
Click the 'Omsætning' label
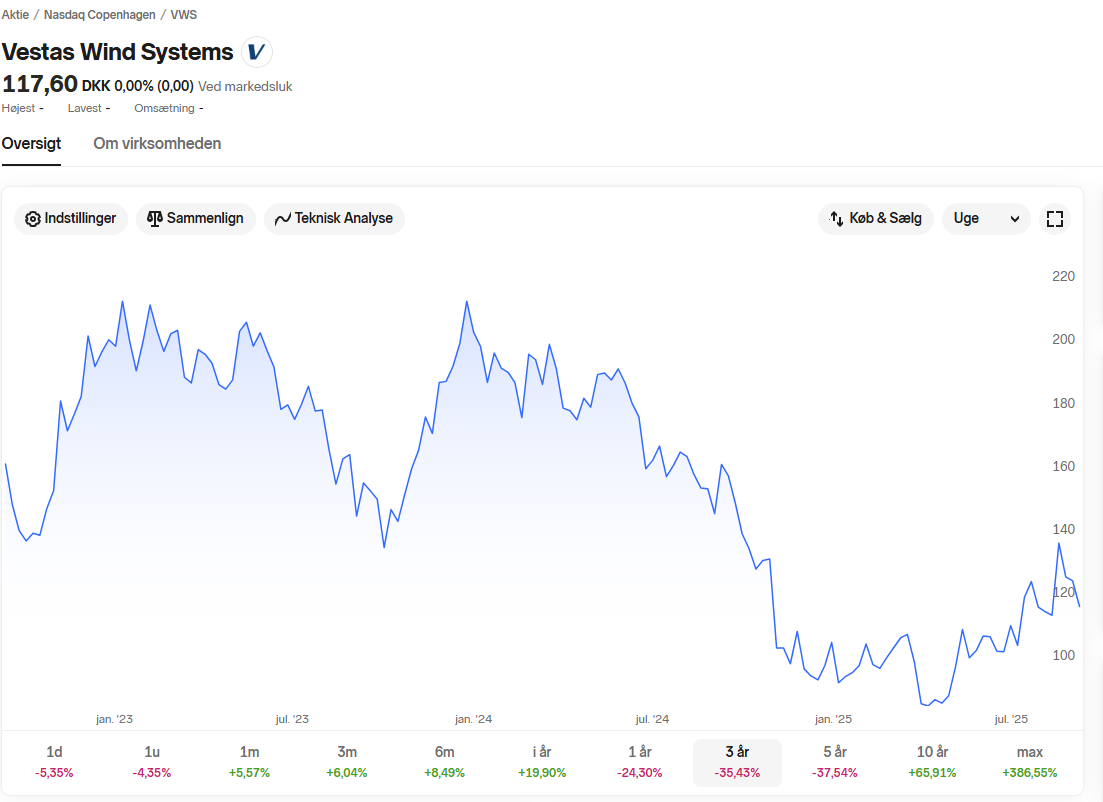coord(165,108)
